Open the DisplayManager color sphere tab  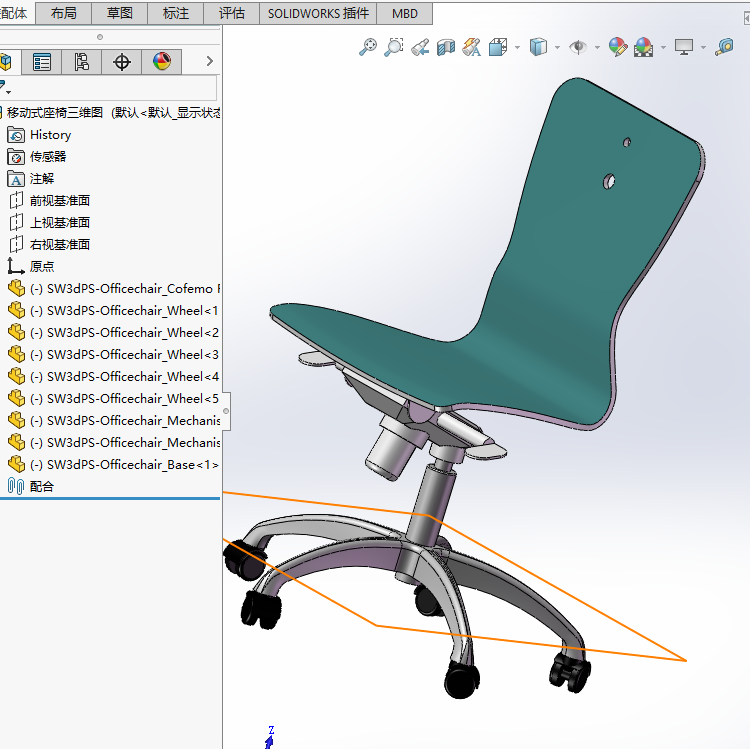162,62
